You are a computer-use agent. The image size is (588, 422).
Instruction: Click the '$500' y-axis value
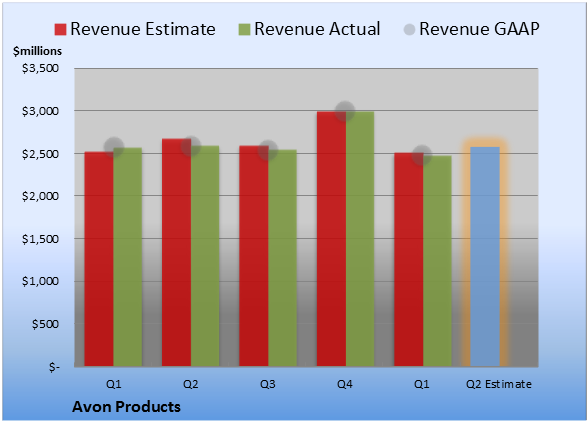click(45, 324)
